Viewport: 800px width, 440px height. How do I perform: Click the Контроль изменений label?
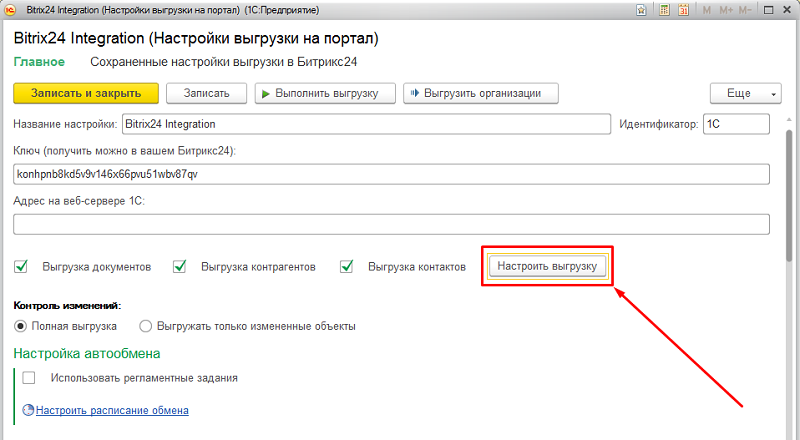coord(67,306)
